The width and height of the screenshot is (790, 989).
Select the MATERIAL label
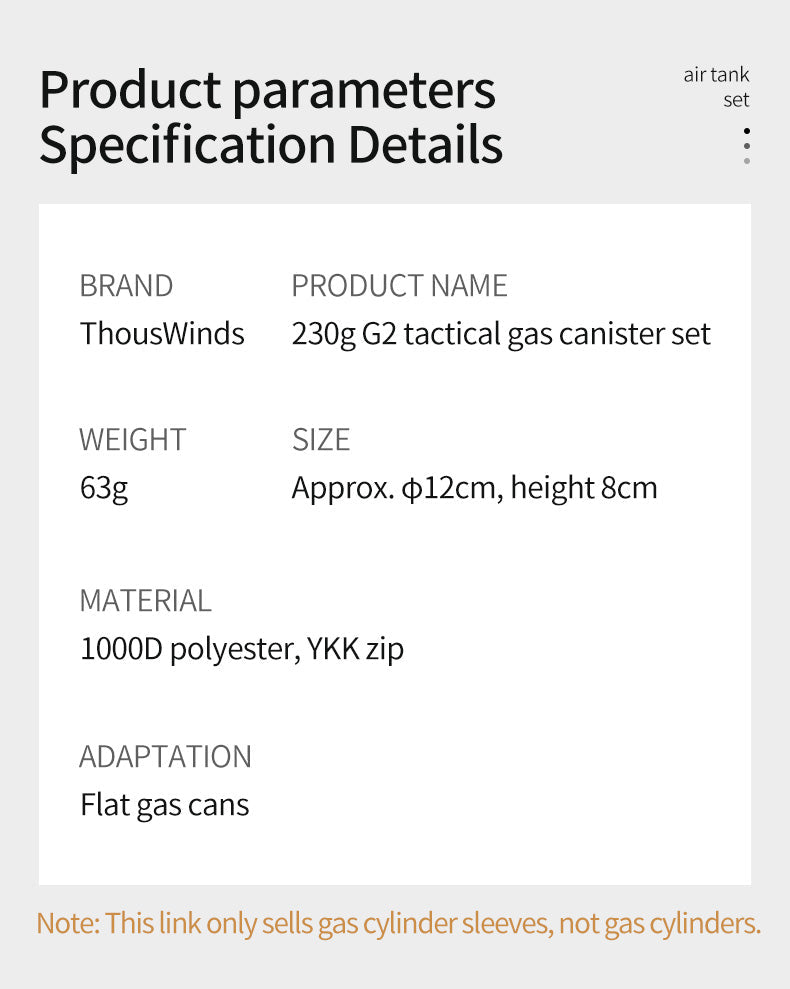point(146,600)
